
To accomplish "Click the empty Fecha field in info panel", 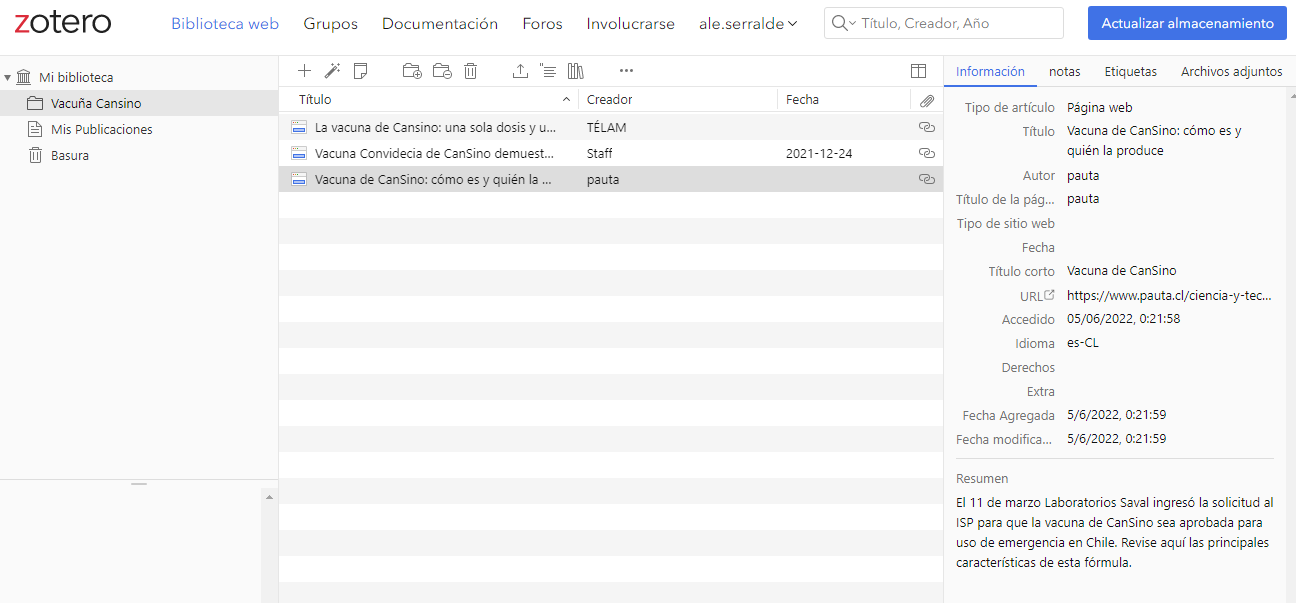I will (x=1170, y=247).
